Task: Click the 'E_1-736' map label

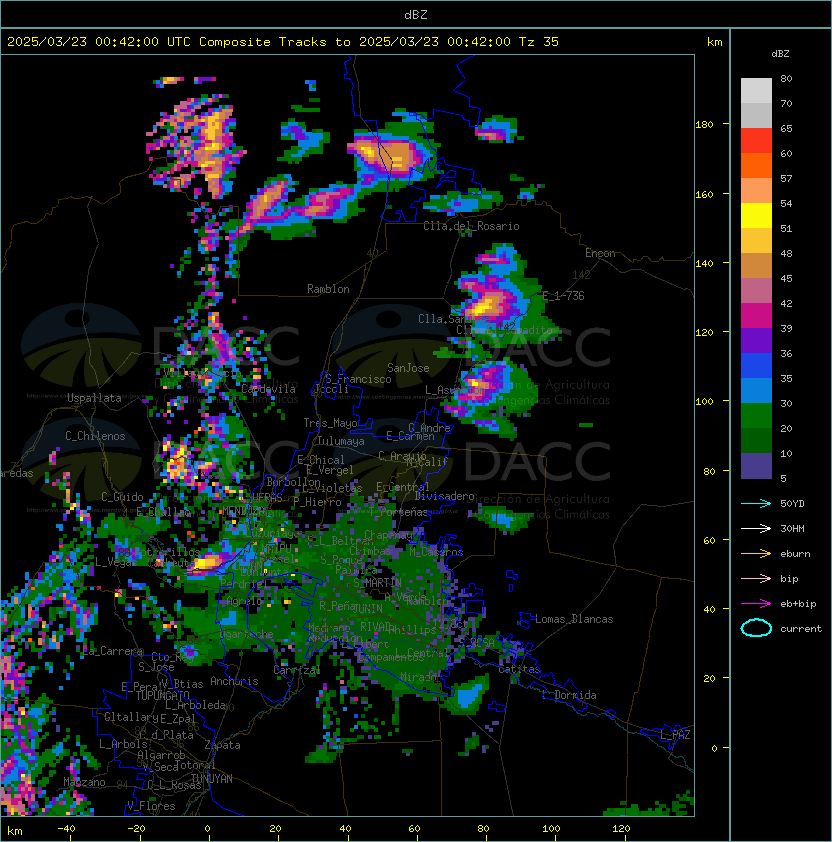Action: 563,296
